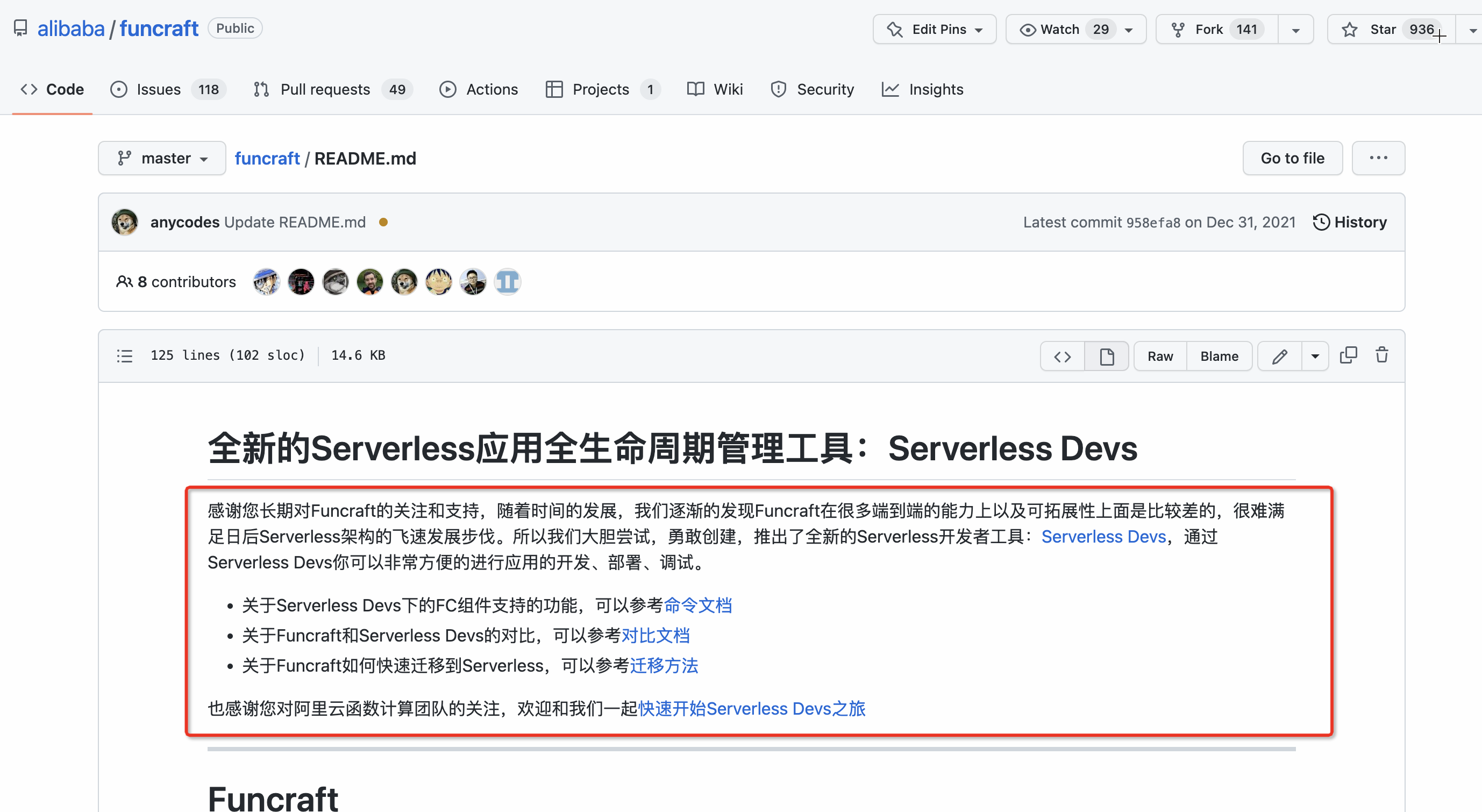Delete this file with the trash icon
The image size is (1482, 812).
(x=1382, y=355)
